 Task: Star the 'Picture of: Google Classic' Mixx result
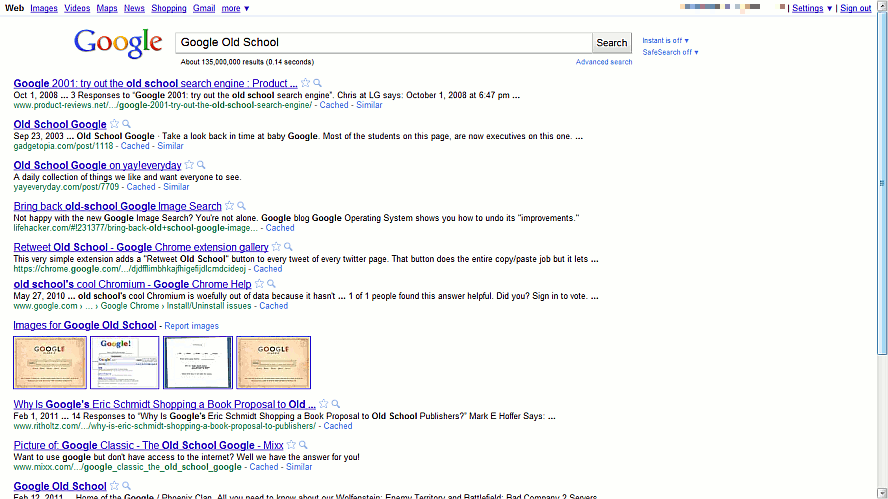tap(291, 445)
